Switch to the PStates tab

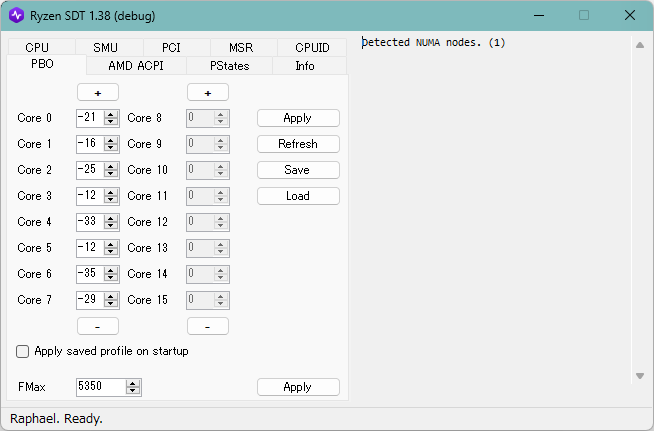click(x=229, y=66)
